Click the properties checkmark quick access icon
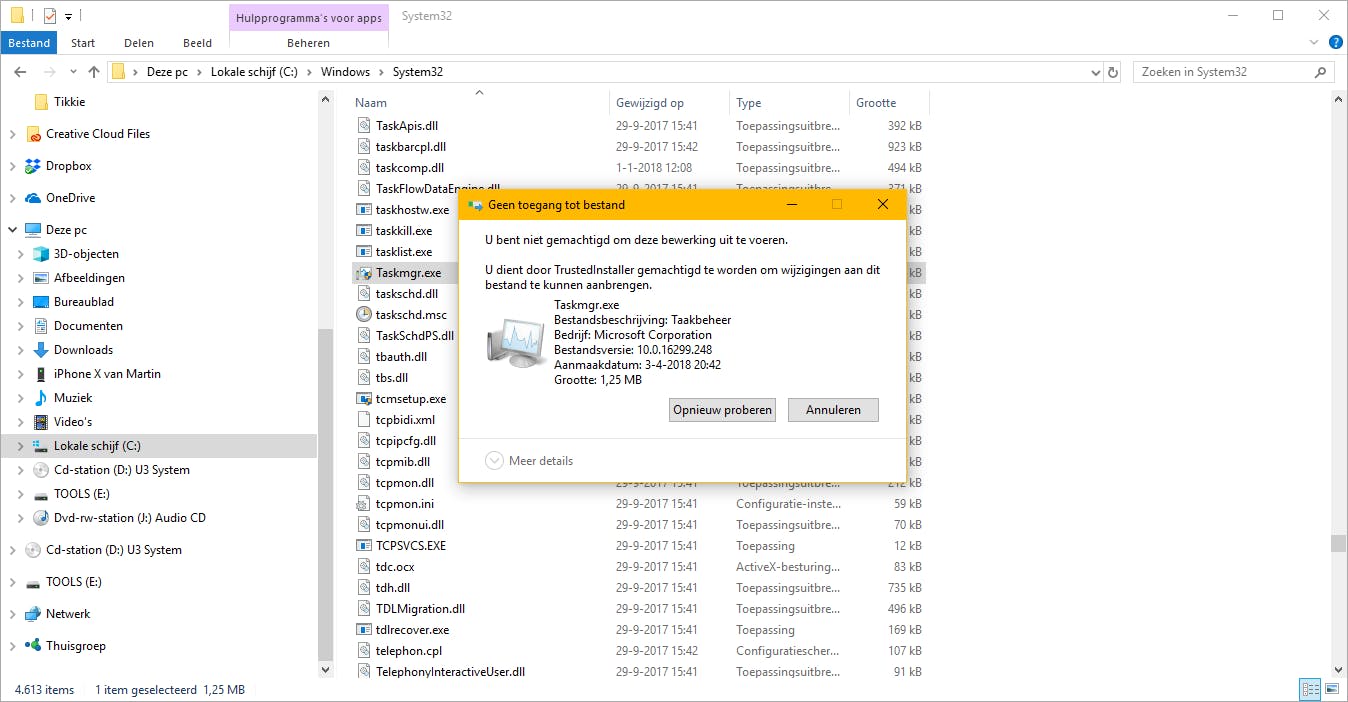The height and width of the screenshot is (702, 1348). click(49, 15)
